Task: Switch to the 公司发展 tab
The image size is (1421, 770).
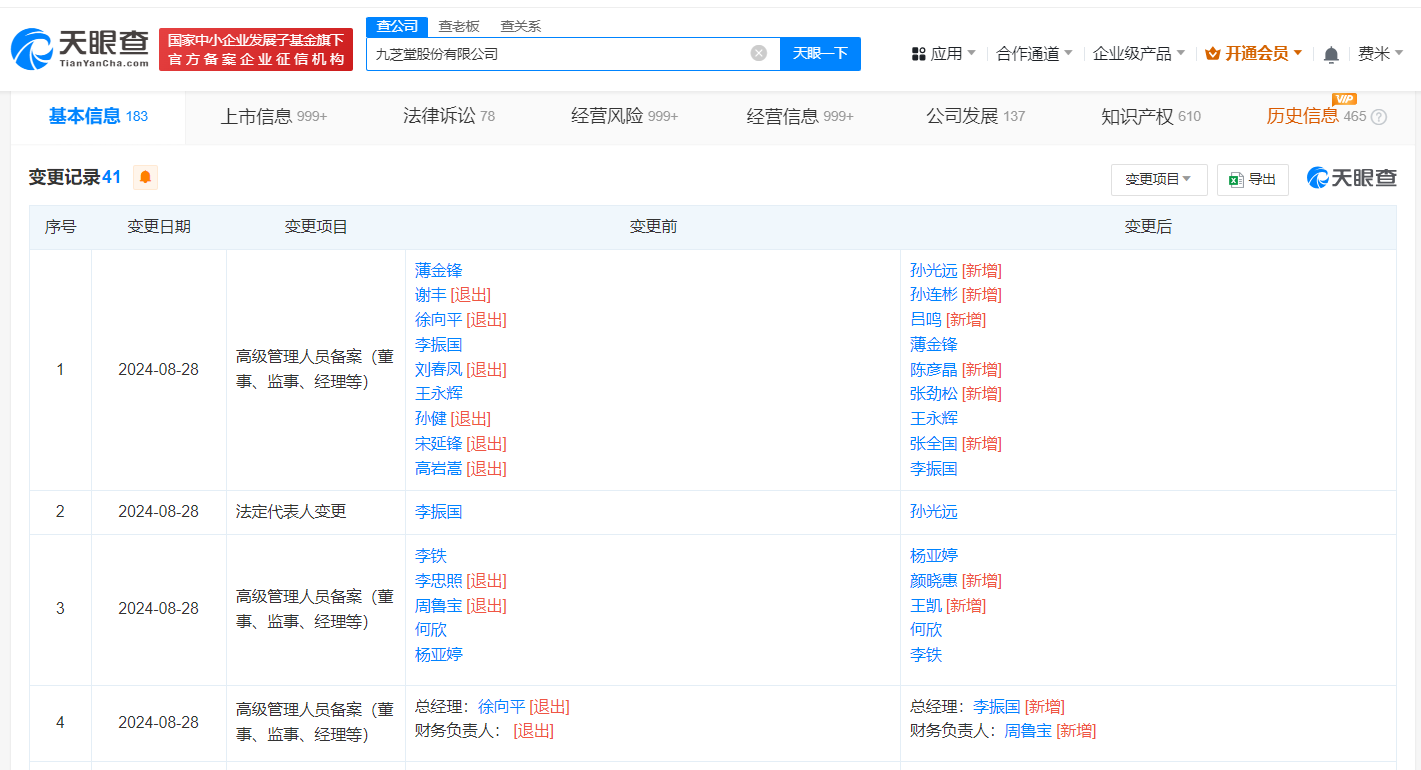Action: coord(976,116)
